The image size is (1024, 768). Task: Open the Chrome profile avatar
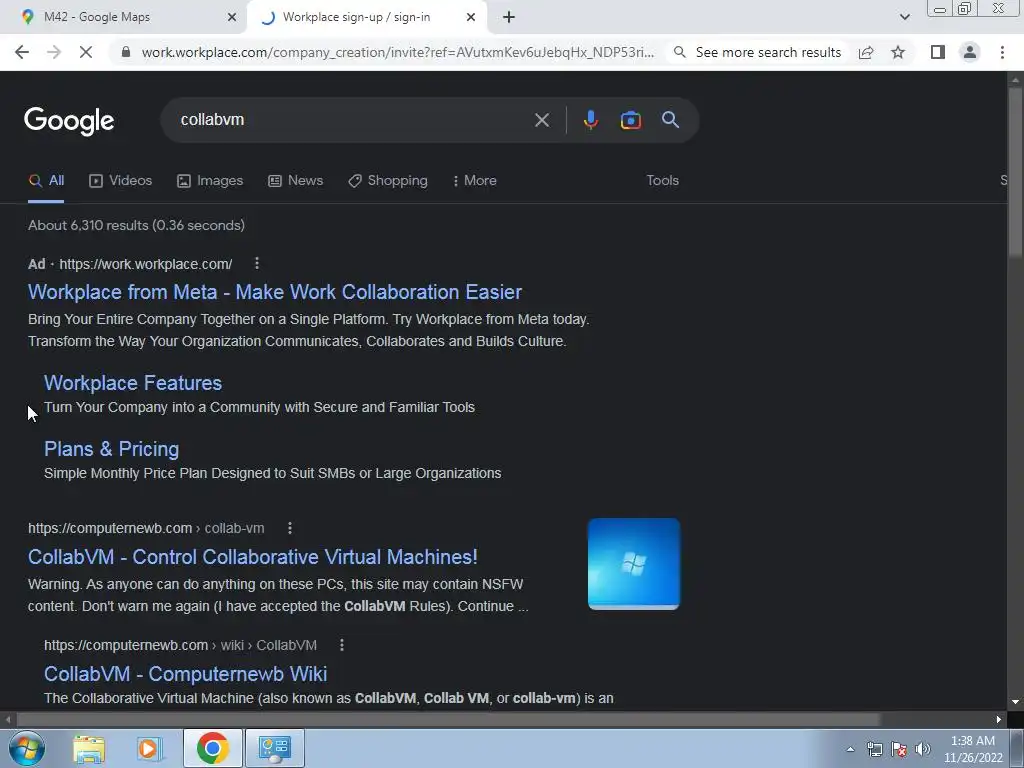coord(970,52)
